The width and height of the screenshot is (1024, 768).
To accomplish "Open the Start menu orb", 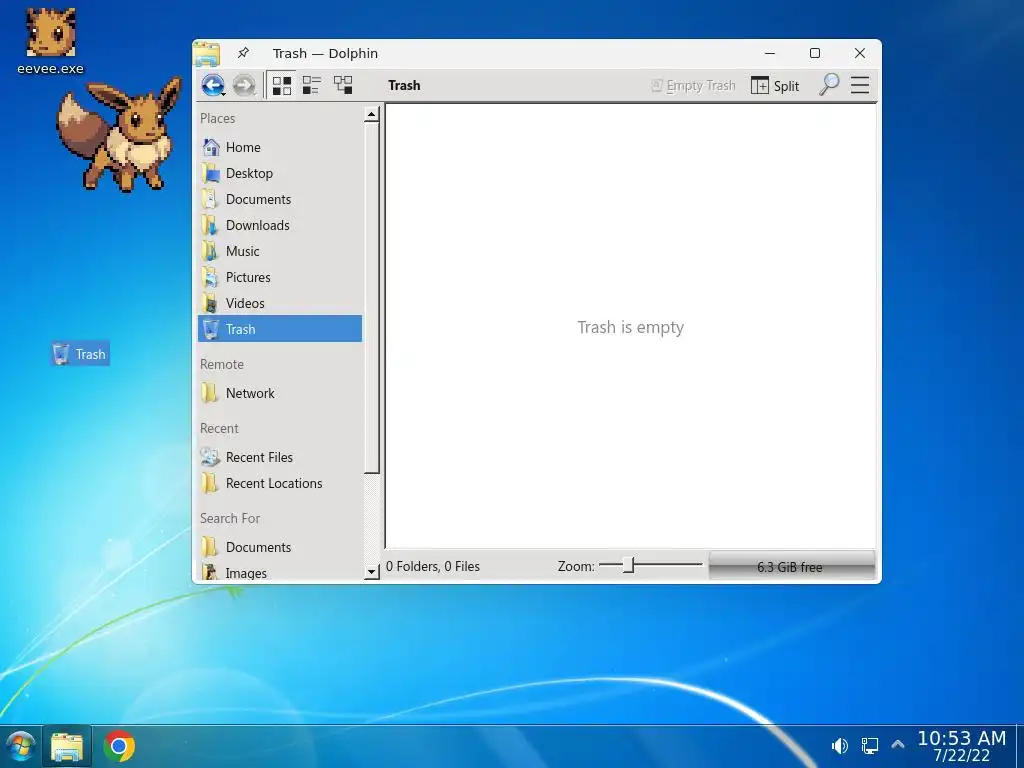I will [x=20, y=746].
